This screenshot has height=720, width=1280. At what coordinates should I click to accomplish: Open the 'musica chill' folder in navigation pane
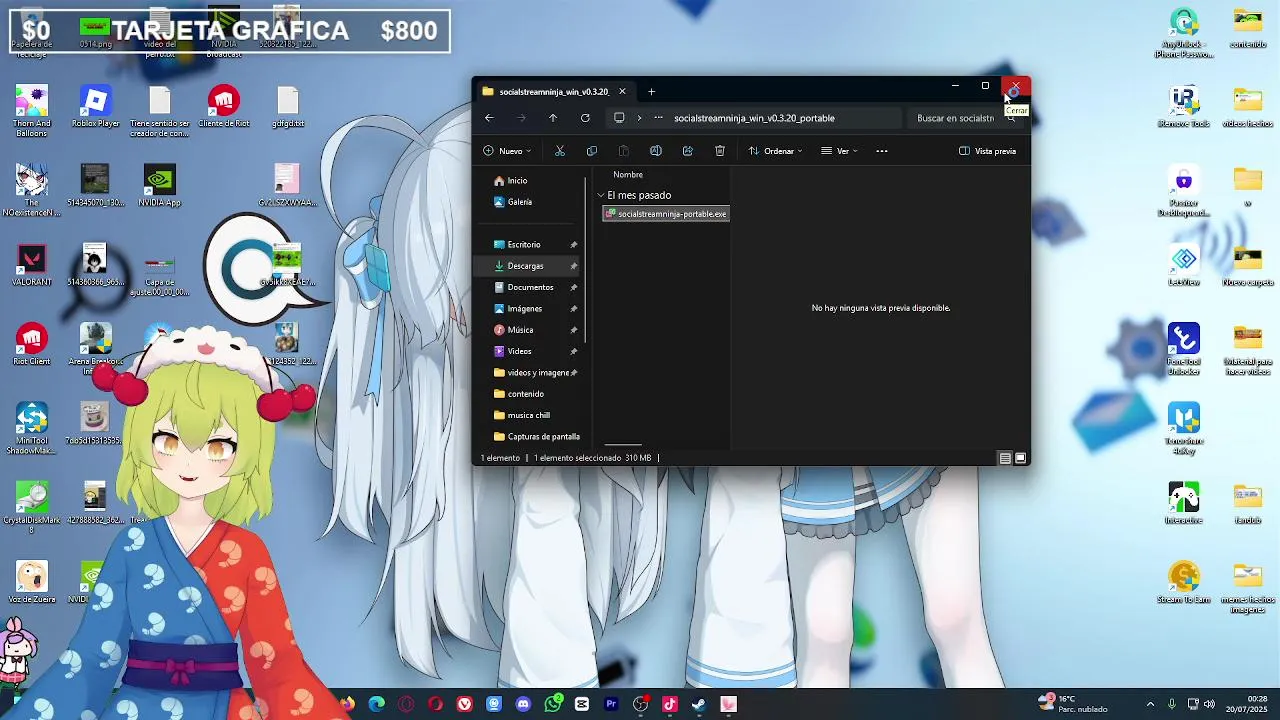tap(527, 415)
